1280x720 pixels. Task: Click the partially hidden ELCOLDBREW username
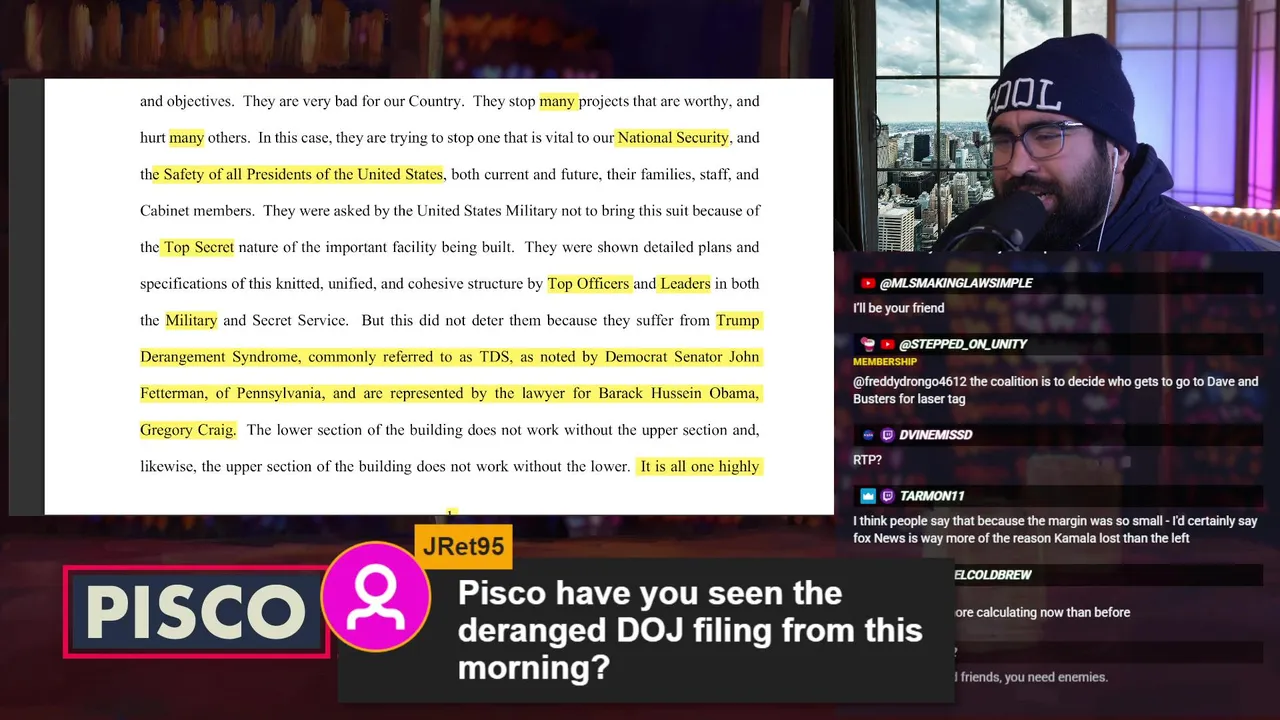[x=992, y=575]
